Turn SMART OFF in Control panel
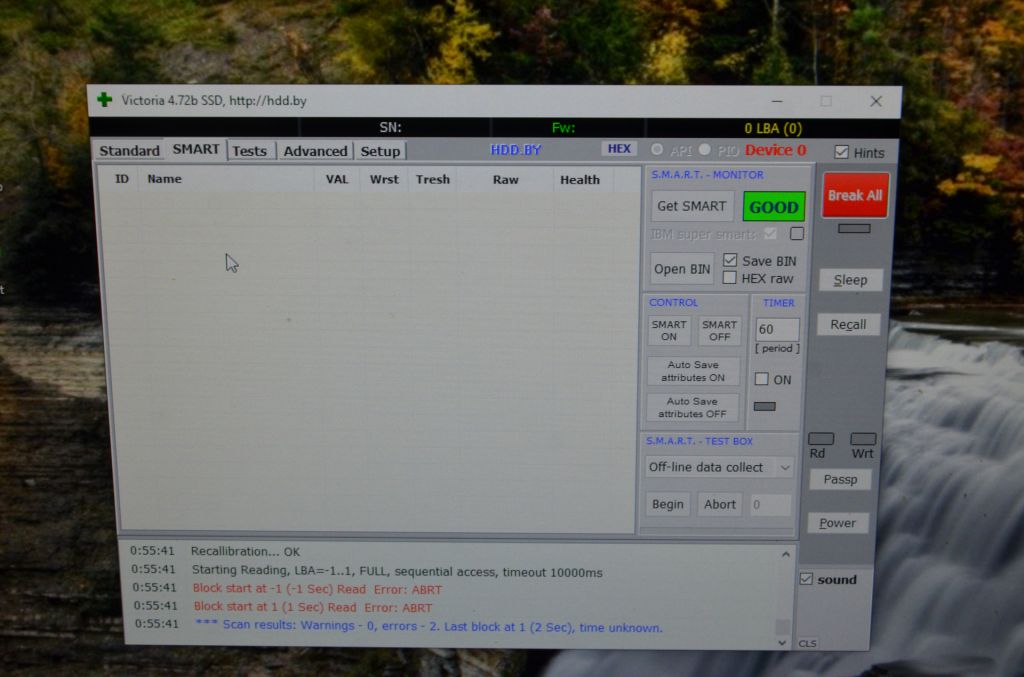 pos(720,330)
